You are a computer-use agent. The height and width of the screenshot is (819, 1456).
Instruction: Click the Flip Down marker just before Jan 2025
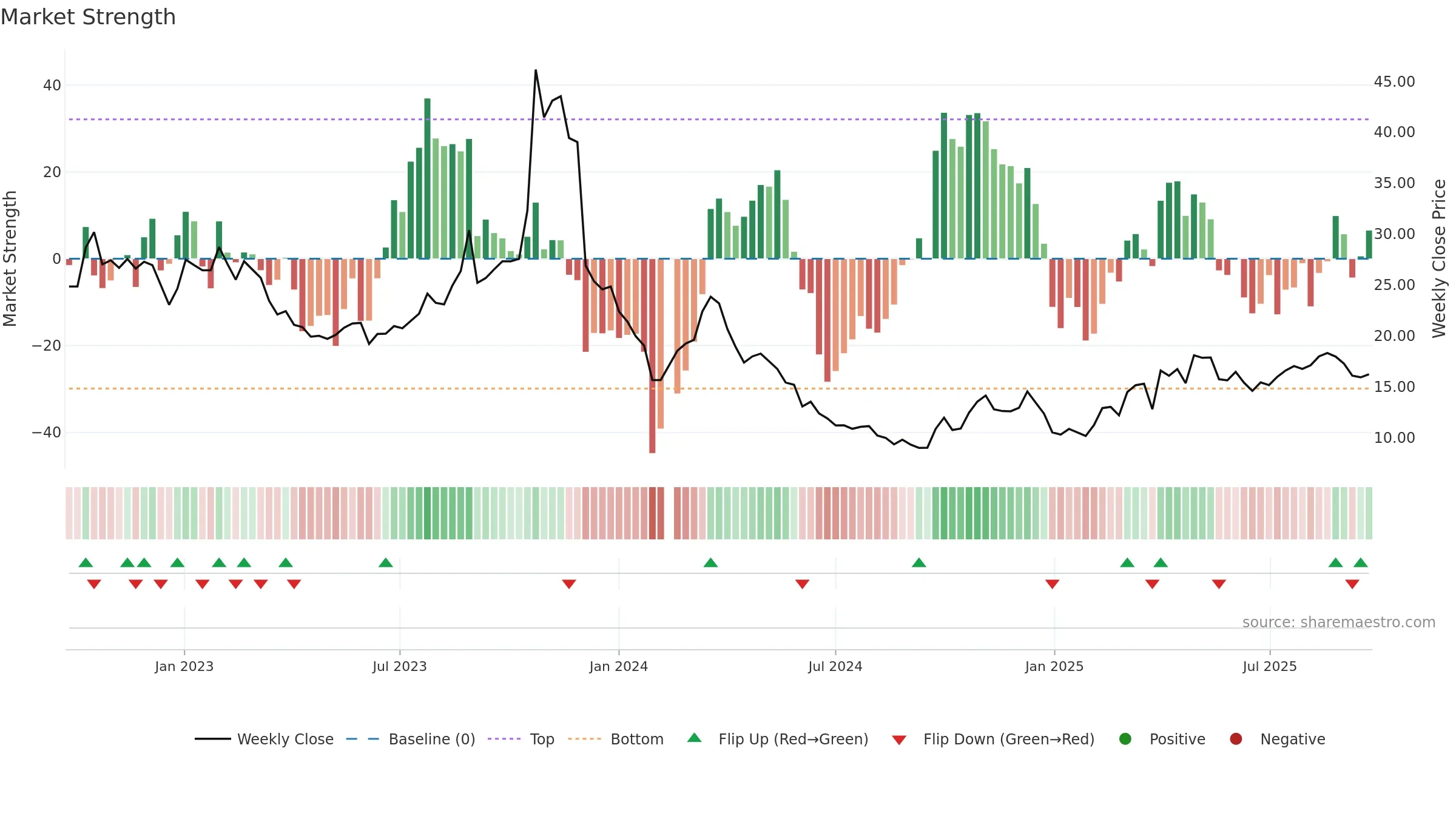[1052, 584]
